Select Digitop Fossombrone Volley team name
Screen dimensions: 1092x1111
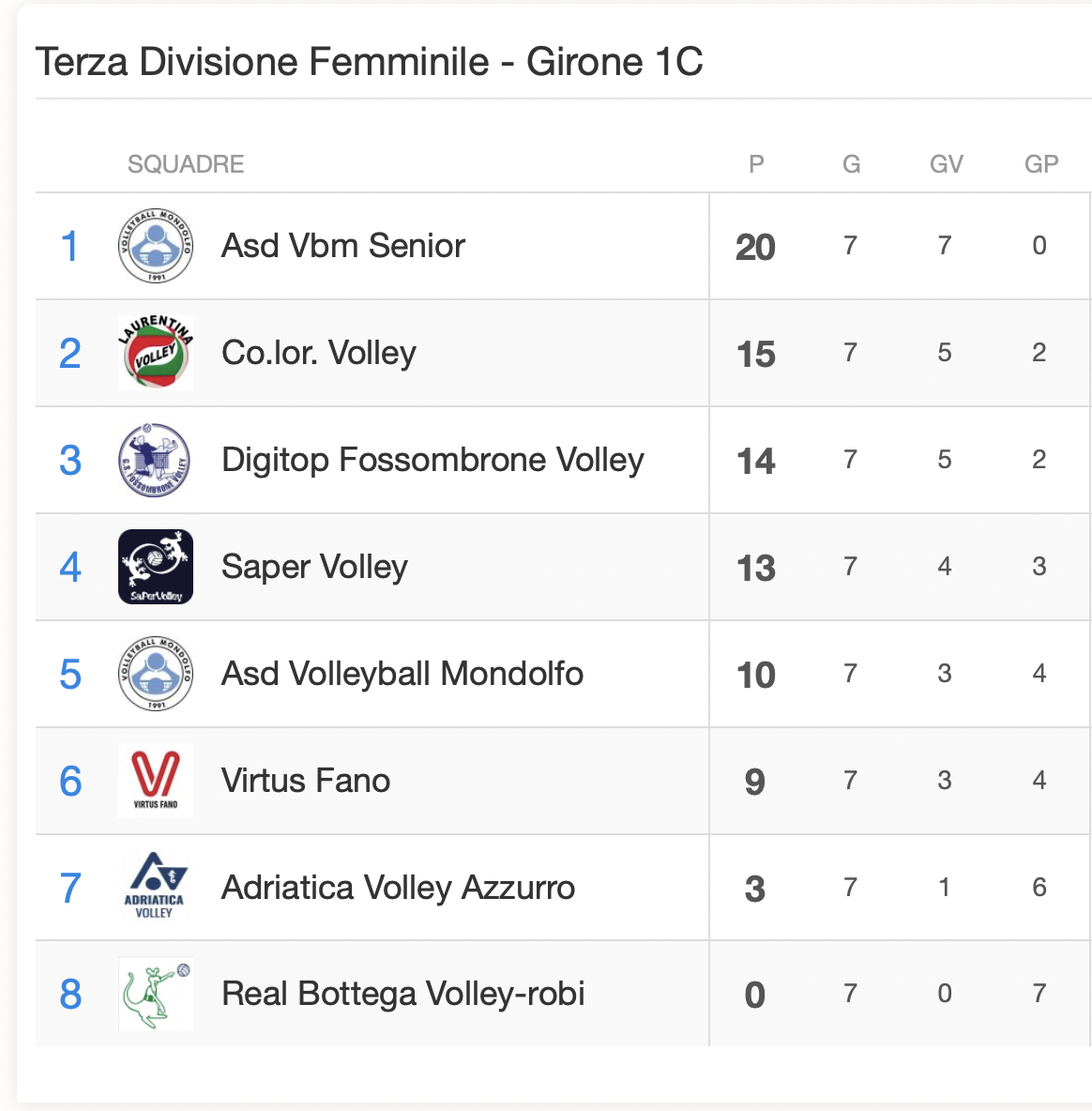(432, 460)
